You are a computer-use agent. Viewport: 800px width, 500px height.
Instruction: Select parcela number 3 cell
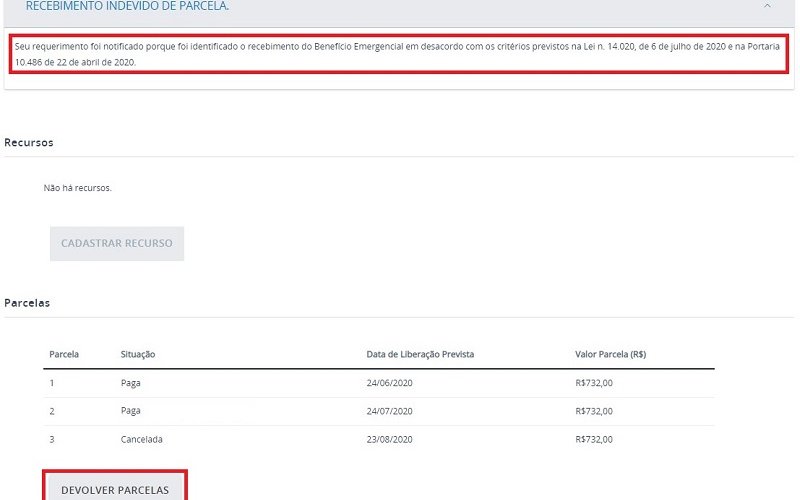(52, 439)
